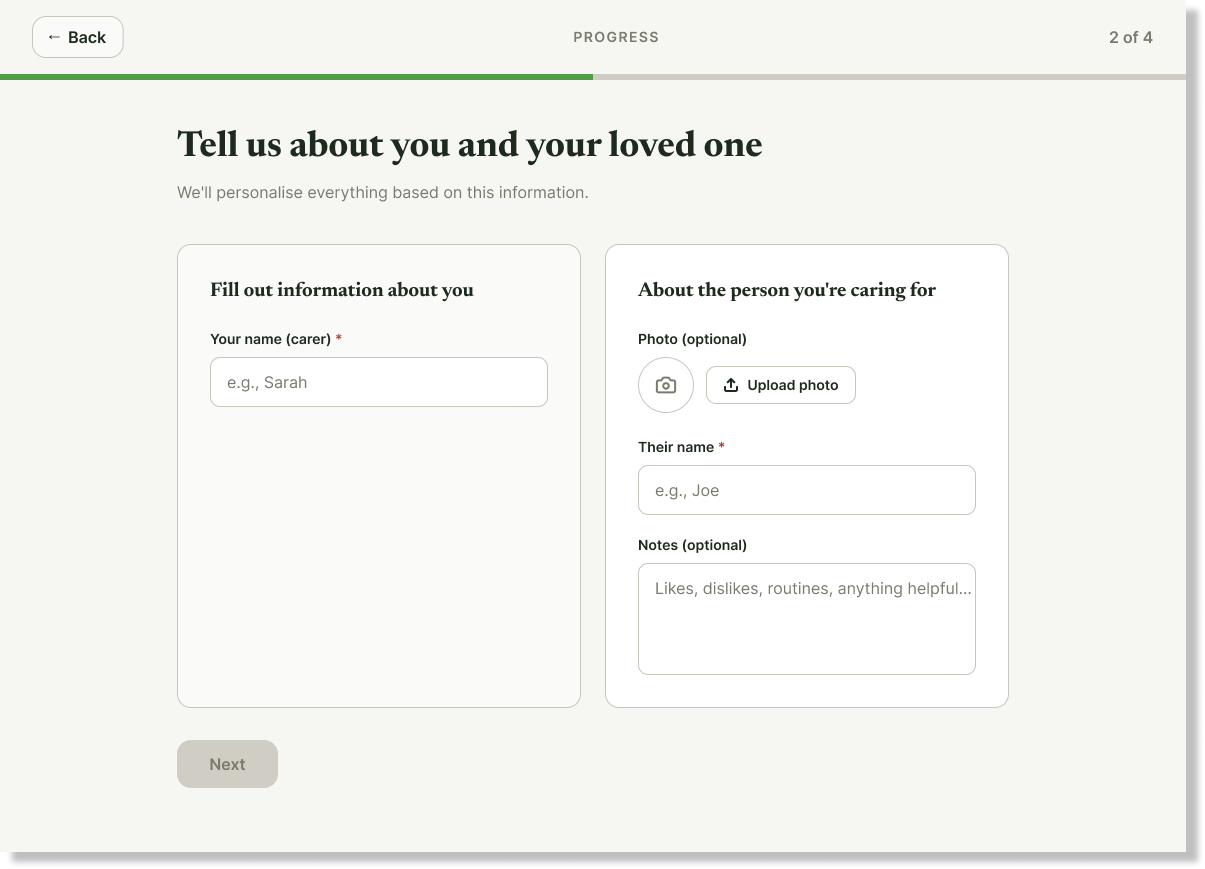Click the Fill out information about you heading
1205x869 pixels.
[342, 290]
